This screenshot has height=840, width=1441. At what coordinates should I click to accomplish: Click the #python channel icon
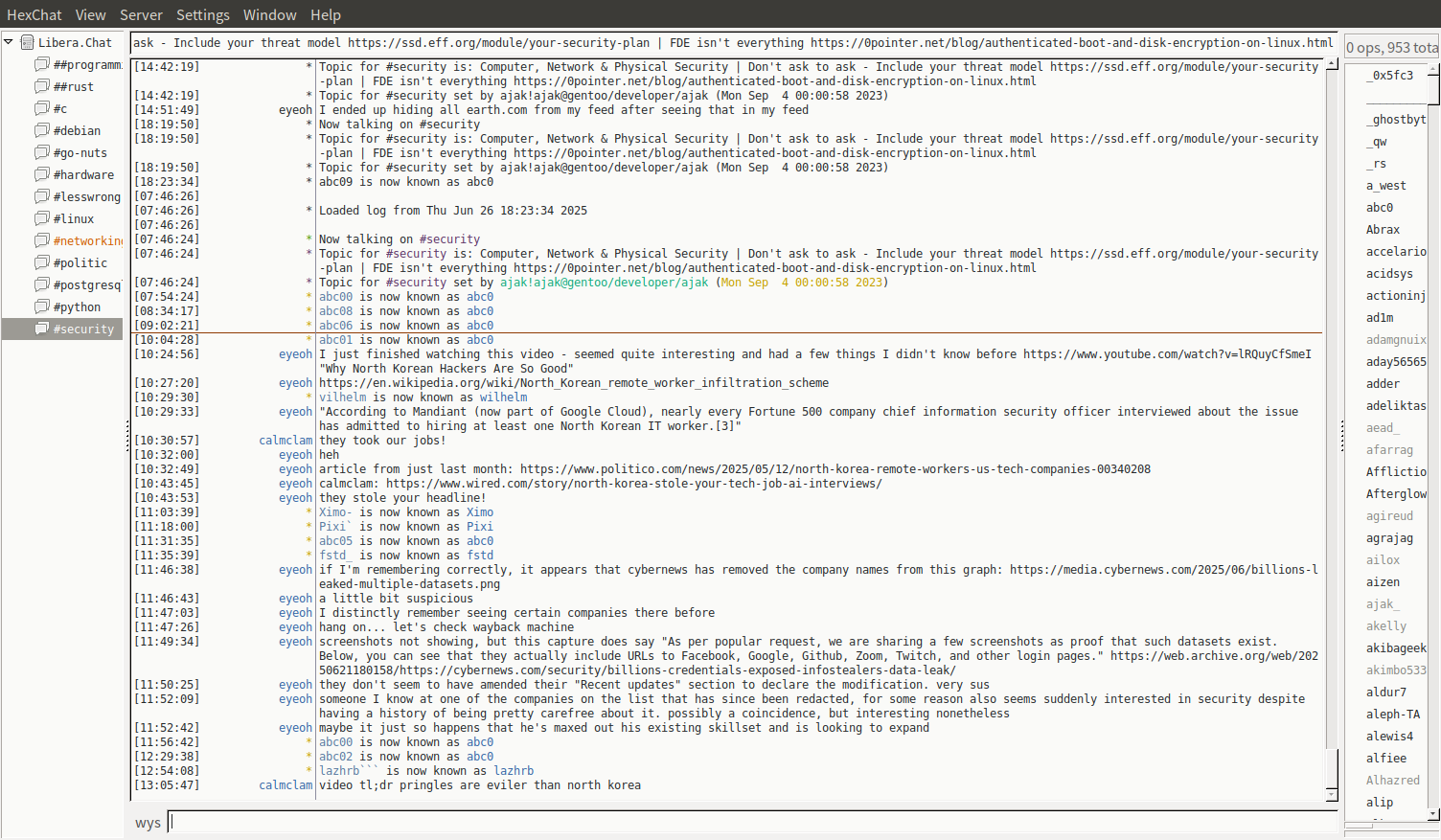click(x=42, y=306)
